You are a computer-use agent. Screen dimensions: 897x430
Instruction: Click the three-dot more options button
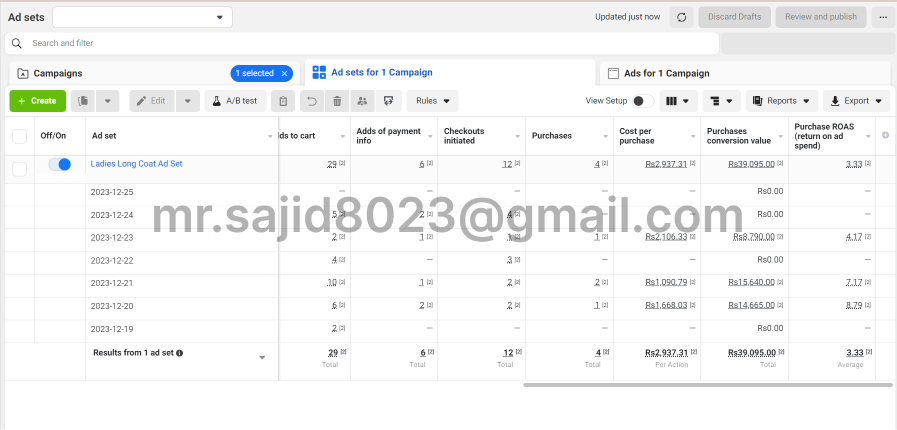[x=882, y=17]
